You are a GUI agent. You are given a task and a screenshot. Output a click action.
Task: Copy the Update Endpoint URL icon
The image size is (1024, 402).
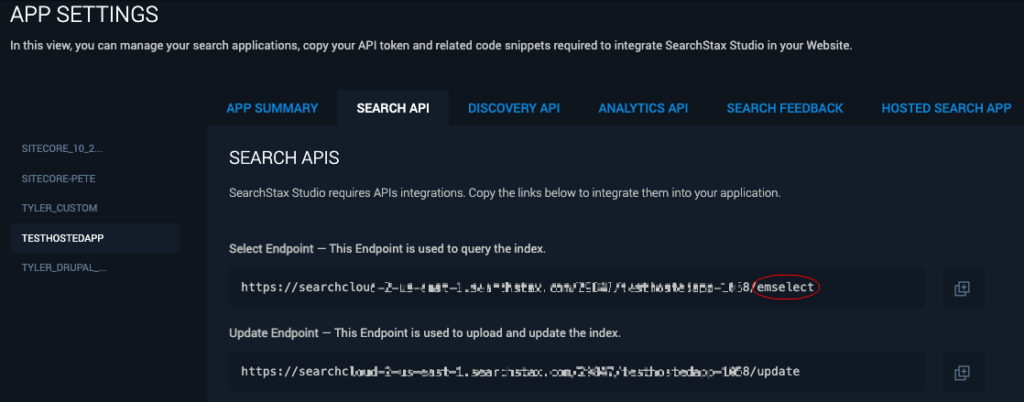963,372
